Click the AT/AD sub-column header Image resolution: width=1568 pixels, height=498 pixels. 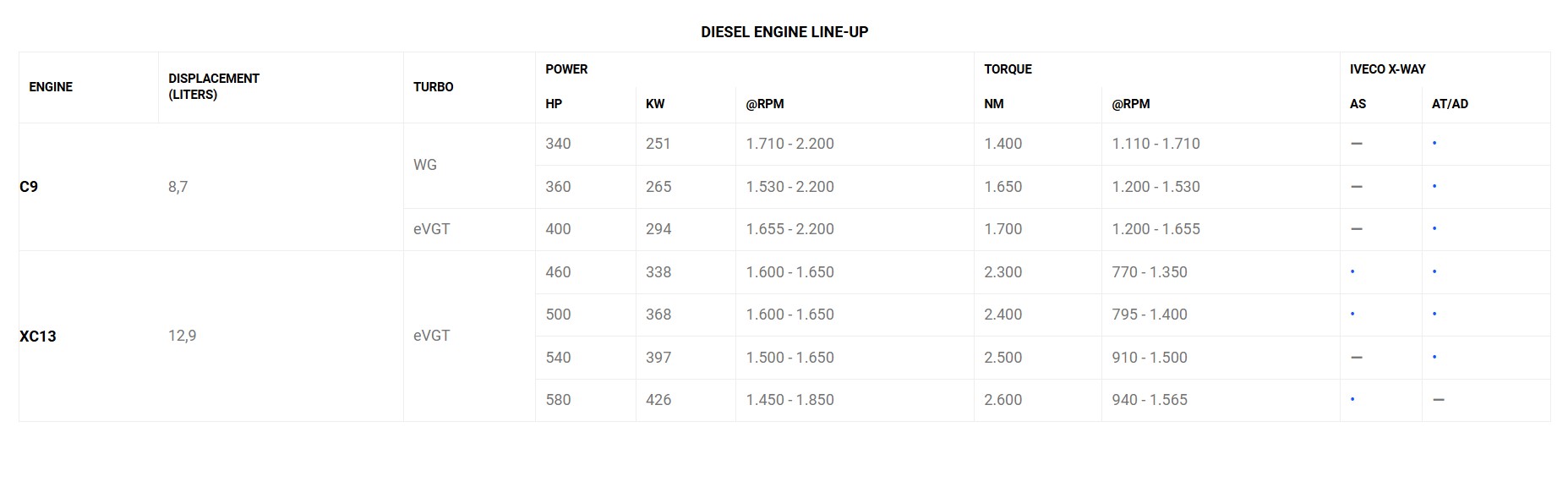point(1450,104)
